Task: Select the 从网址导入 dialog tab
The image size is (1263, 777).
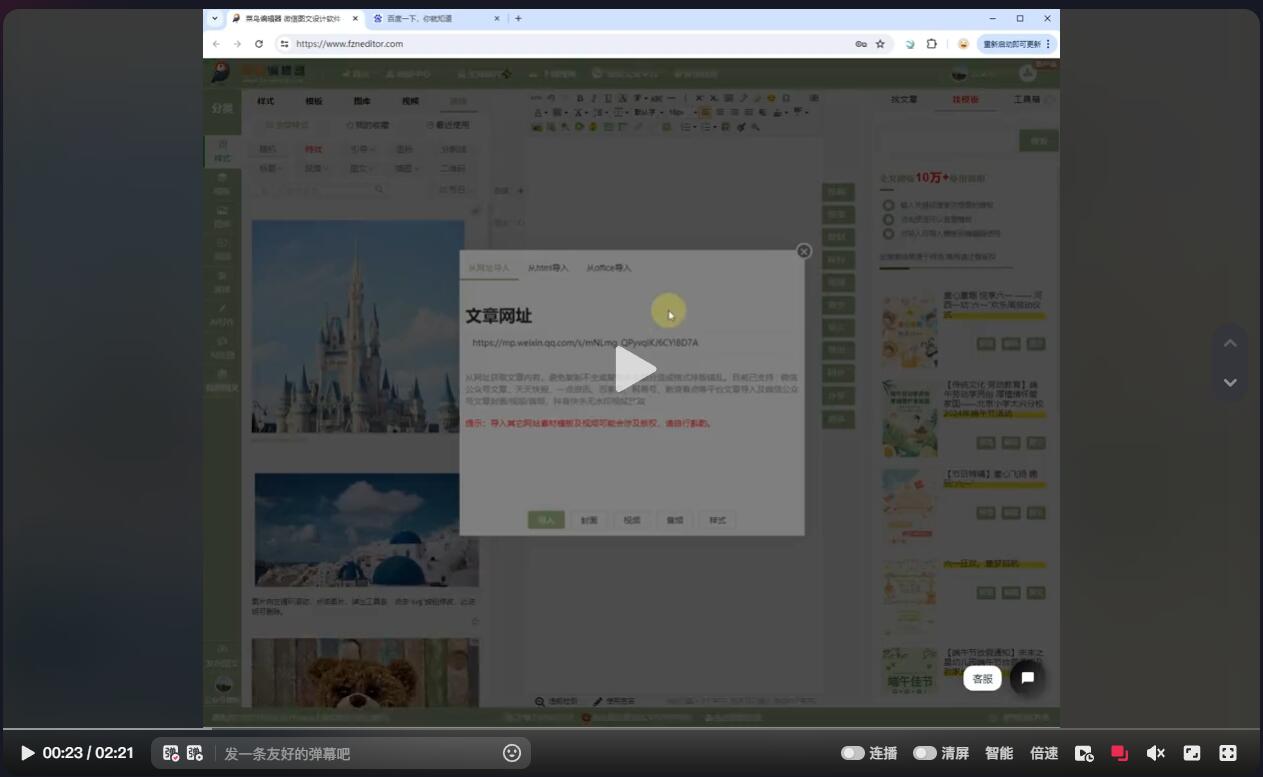Action: pyautogui.click(x=489, y=268)
